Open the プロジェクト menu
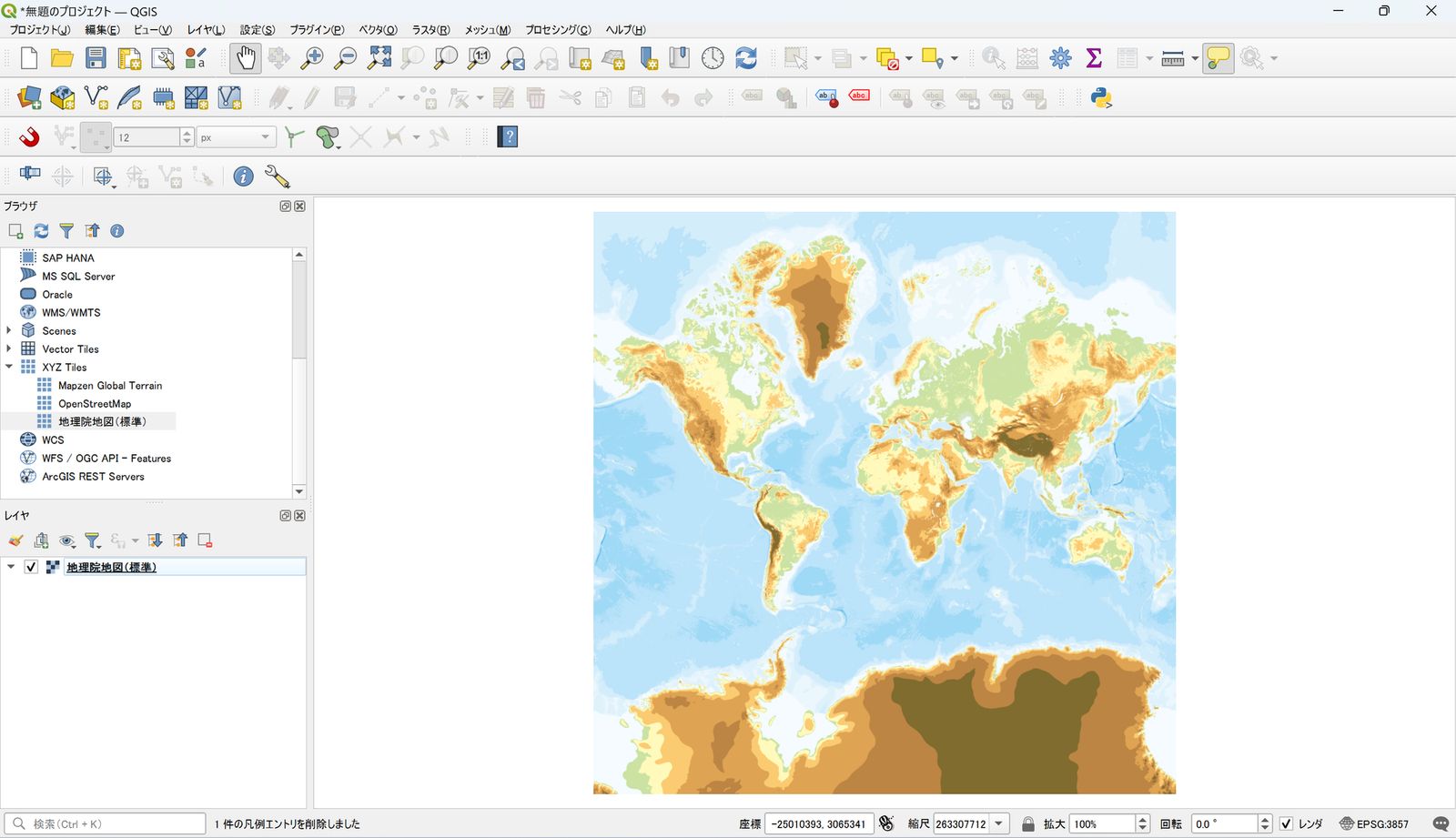 (39, 30)
